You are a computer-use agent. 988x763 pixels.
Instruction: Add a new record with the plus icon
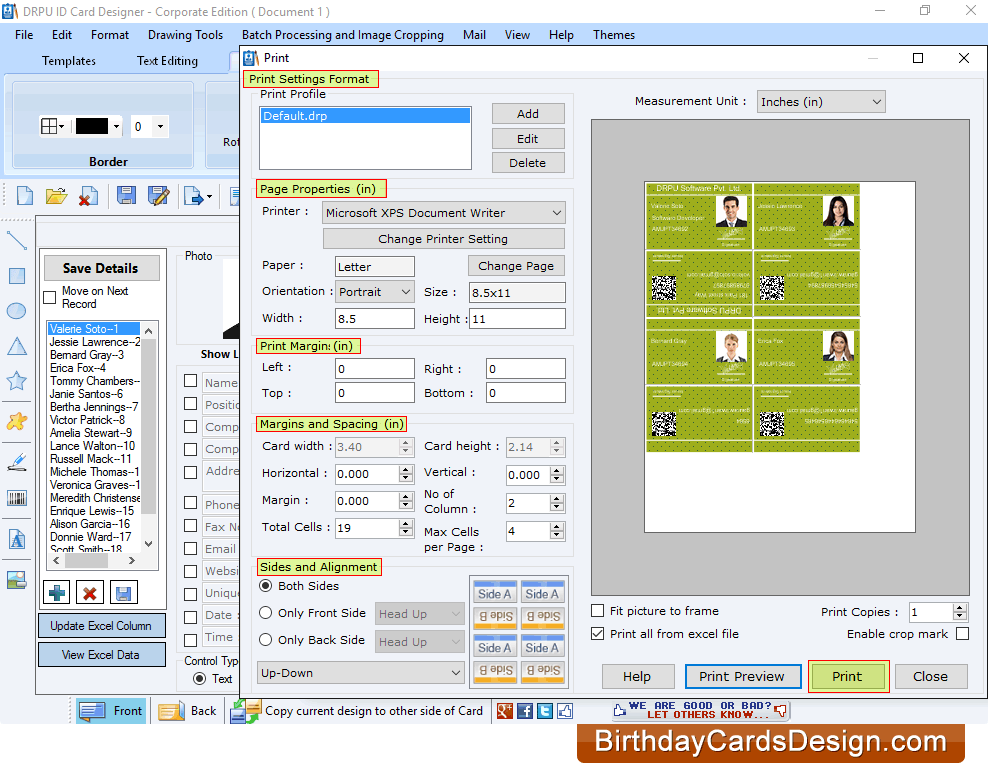pyautogui.click(x=57, y=593)
